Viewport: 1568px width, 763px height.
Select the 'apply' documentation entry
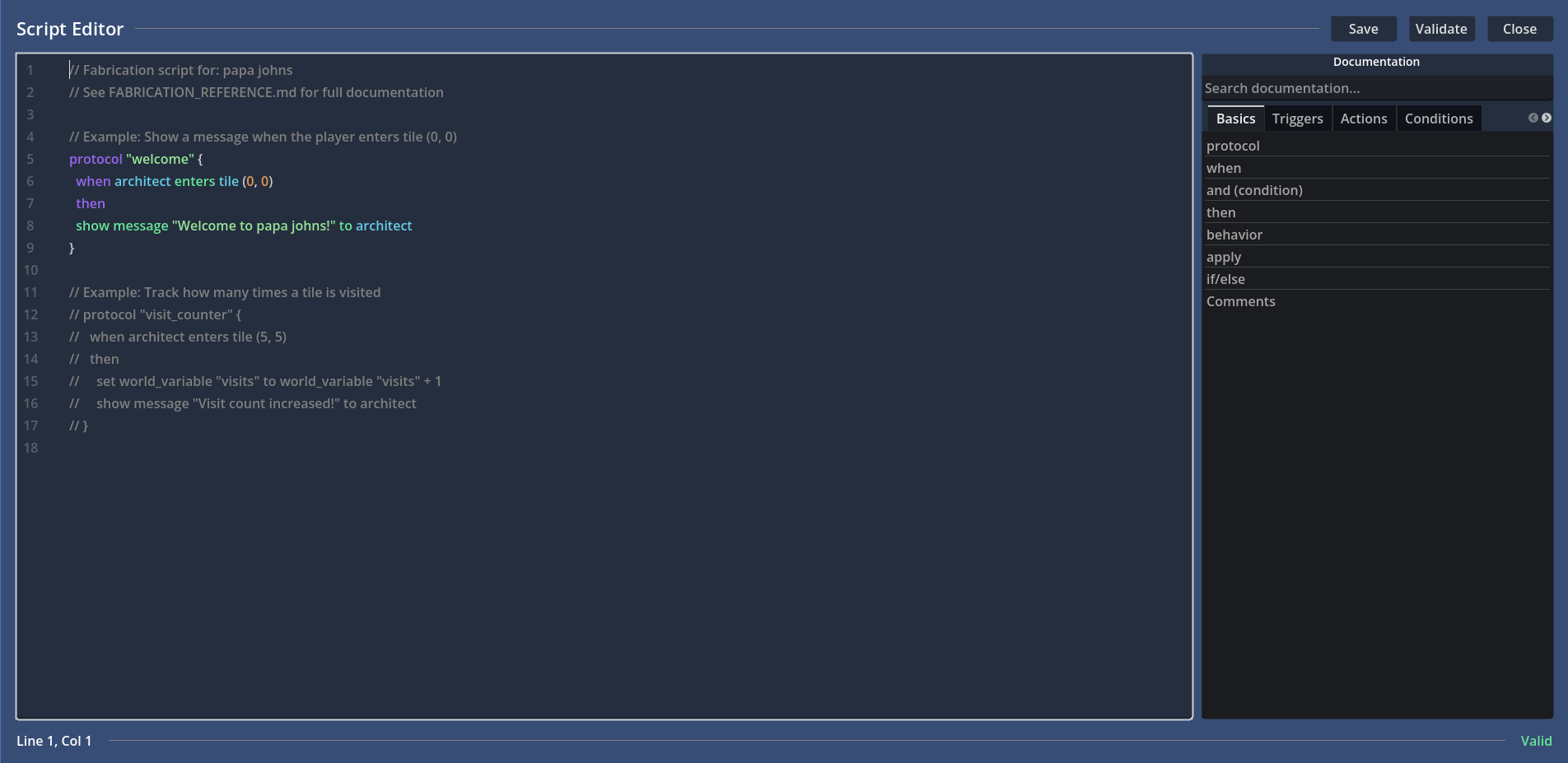1223,257
